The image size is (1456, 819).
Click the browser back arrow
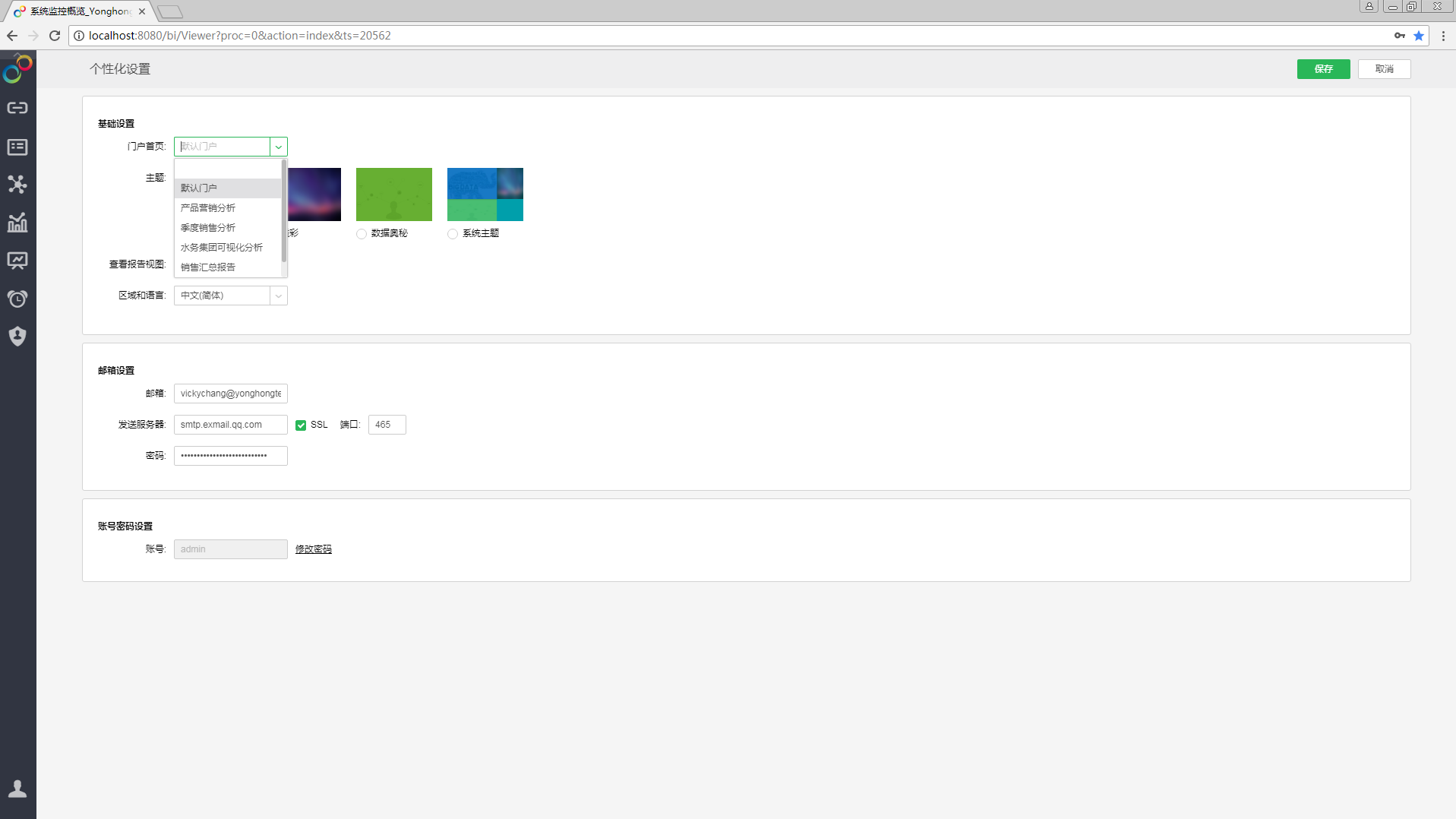coord(12,36)
